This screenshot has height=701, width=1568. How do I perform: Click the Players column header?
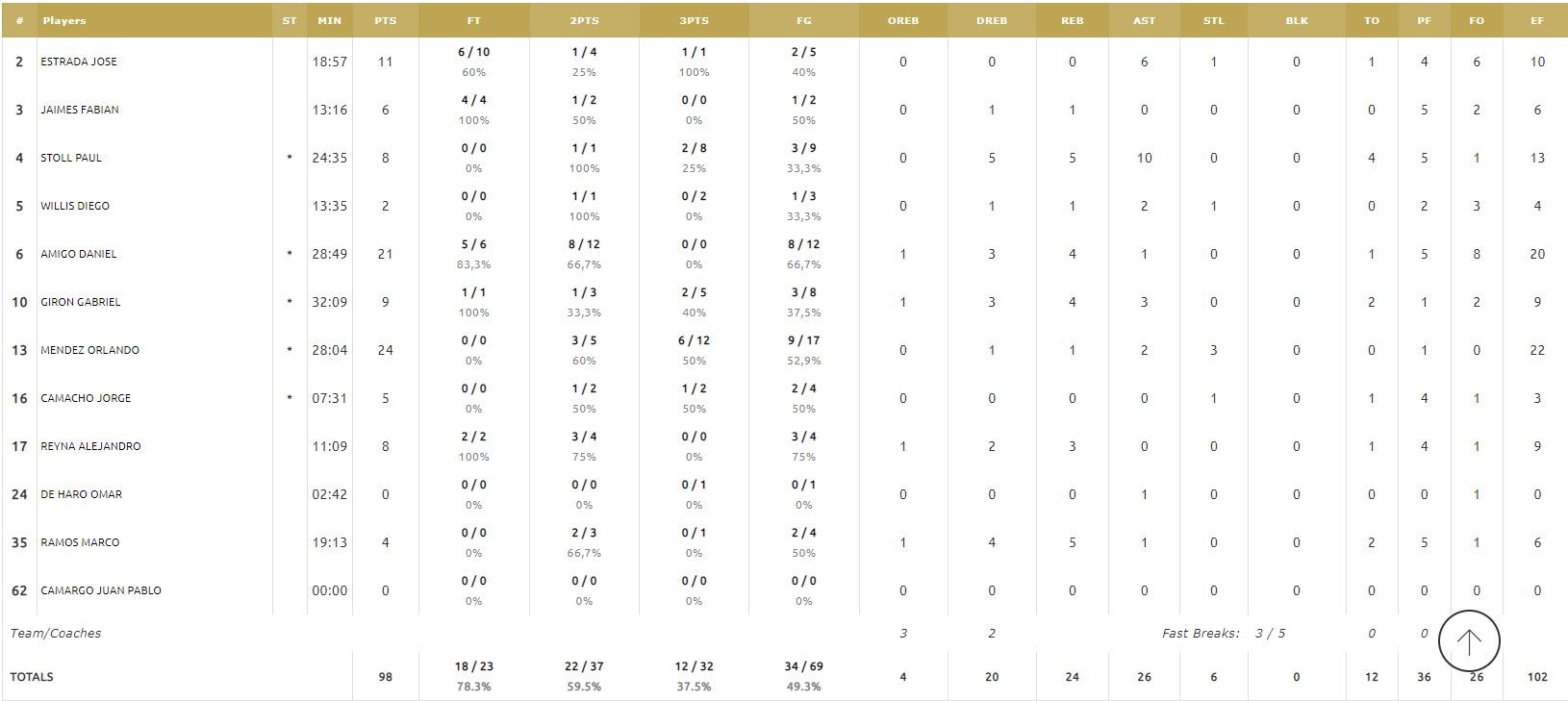[x=64, y=20]
